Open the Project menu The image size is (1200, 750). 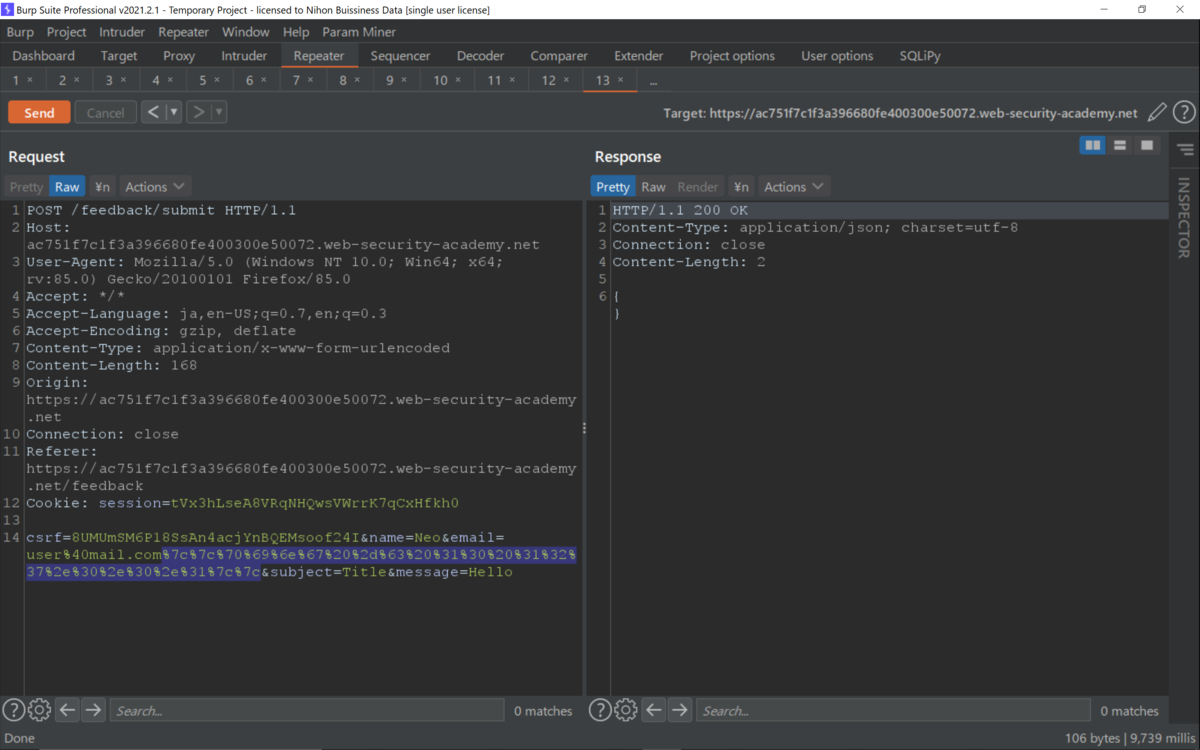pyautogui.click(x=67, y=32)
